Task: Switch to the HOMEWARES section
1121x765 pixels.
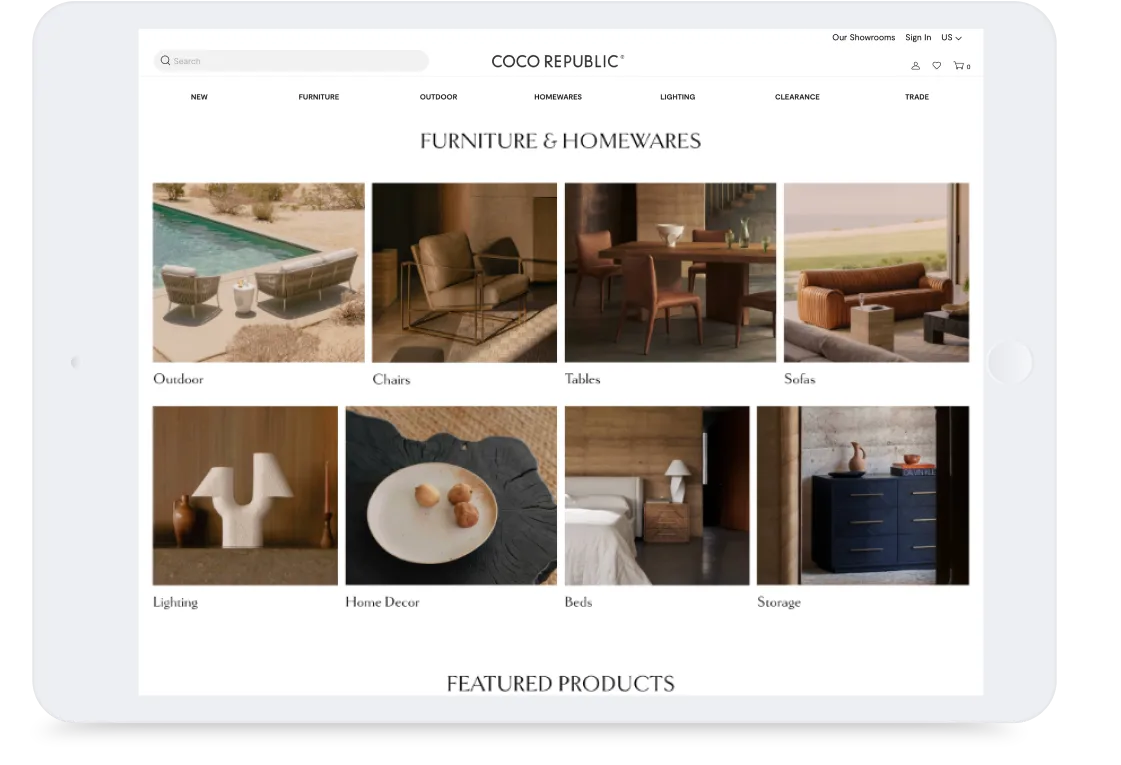Action: coord(557,97)
